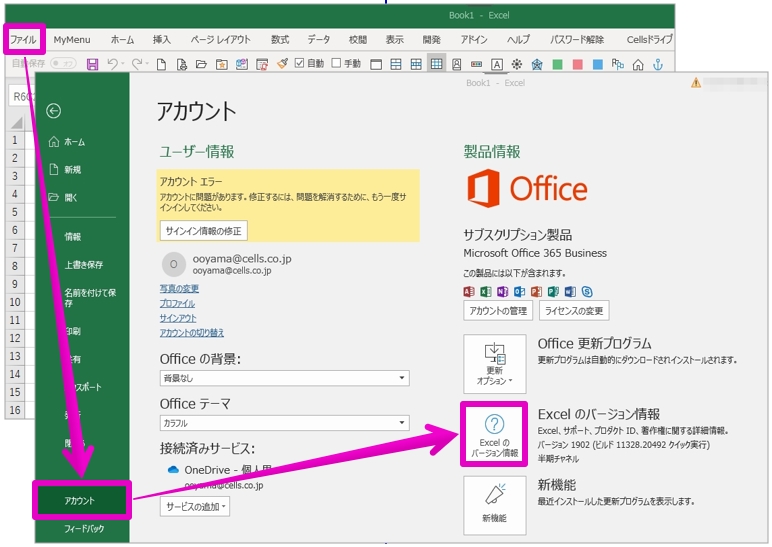Open the Office テーマ dropdown showing カラフル
Screen dimensions: 772x547
click(x=285, y=423)
